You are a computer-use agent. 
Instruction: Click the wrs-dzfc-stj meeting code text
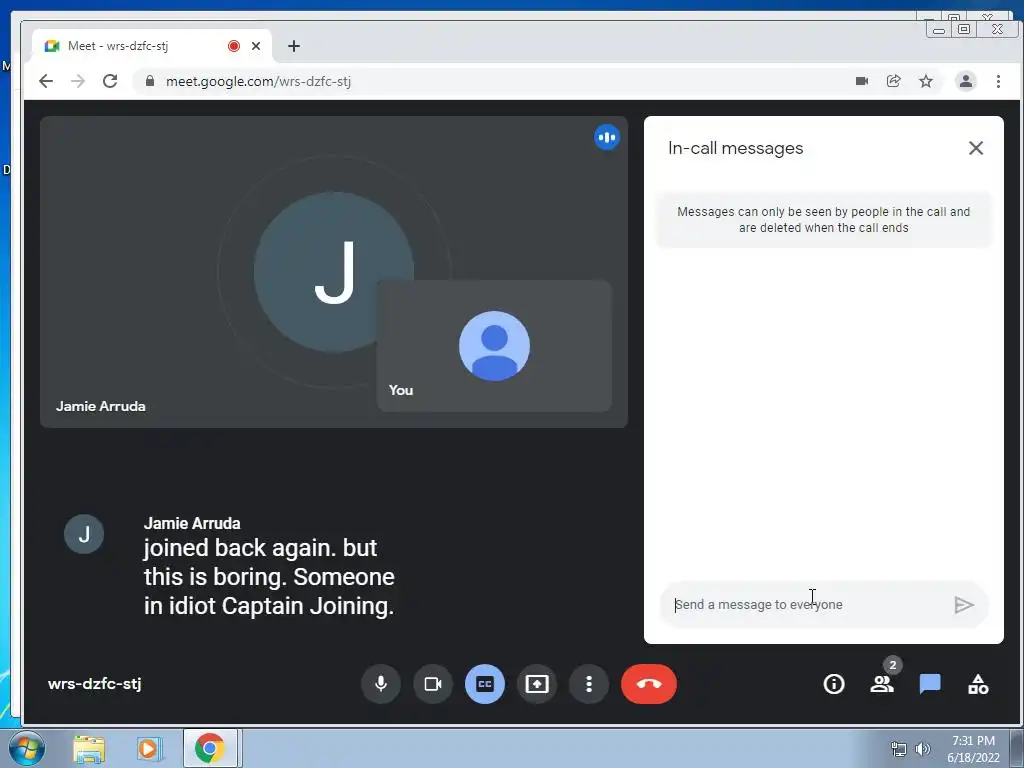coord(94,684)
